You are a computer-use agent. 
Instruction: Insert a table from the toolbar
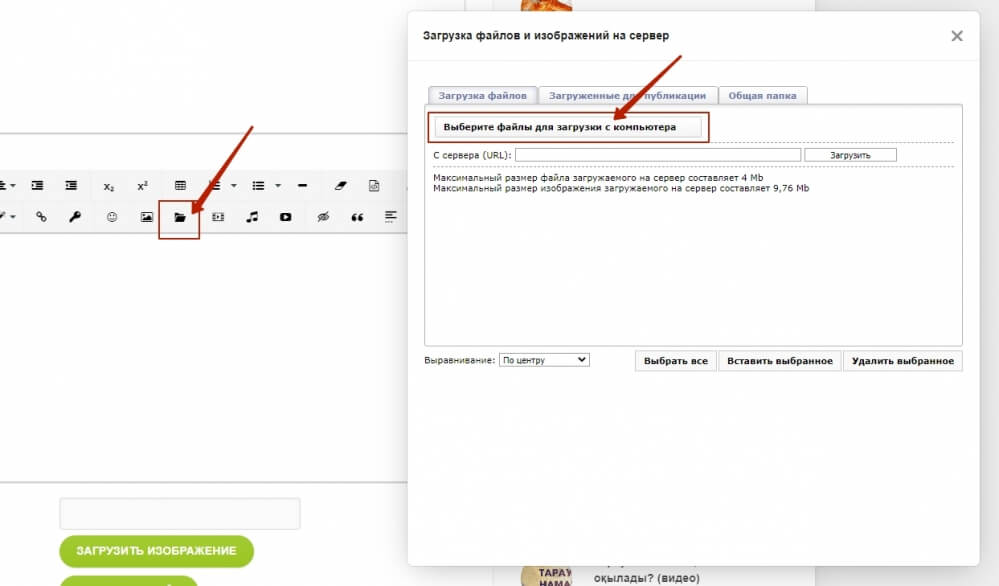(x=180, y=186)
